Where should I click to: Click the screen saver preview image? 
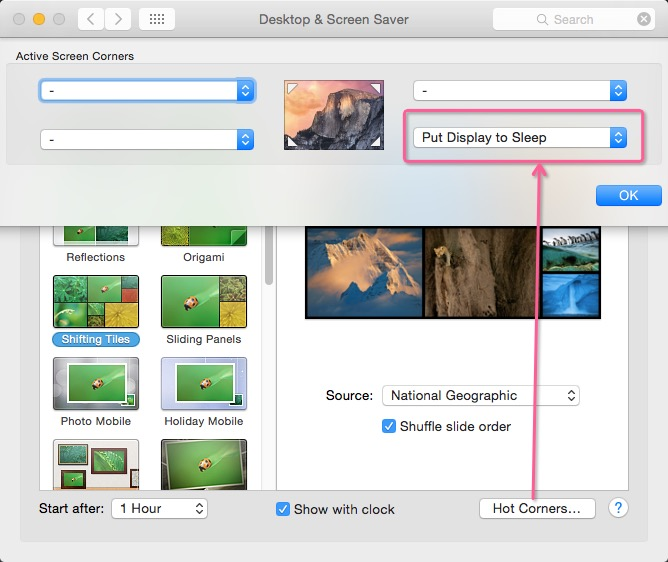(453, 273)
